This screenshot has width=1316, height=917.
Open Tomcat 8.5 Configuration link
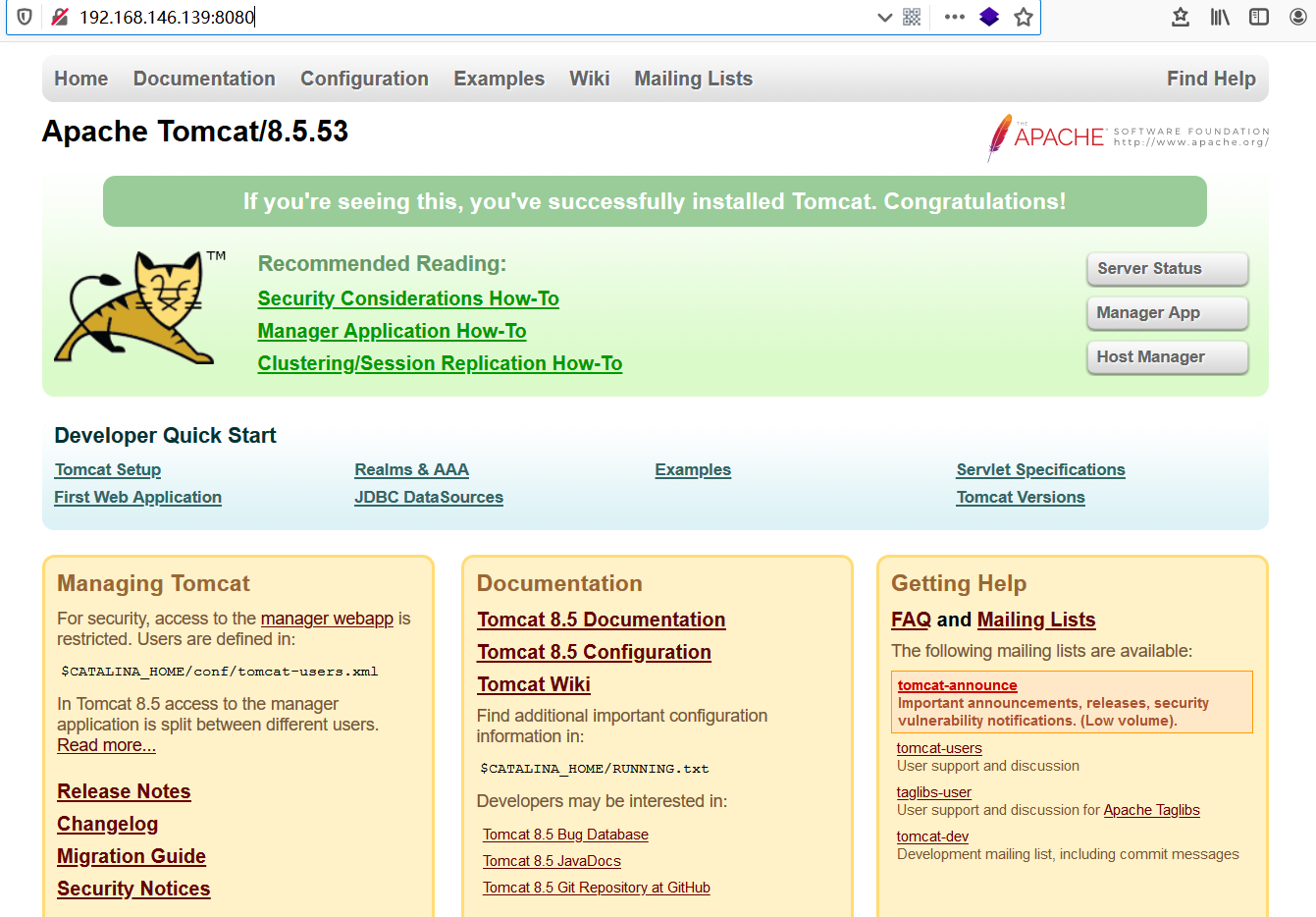pos(594,652)
